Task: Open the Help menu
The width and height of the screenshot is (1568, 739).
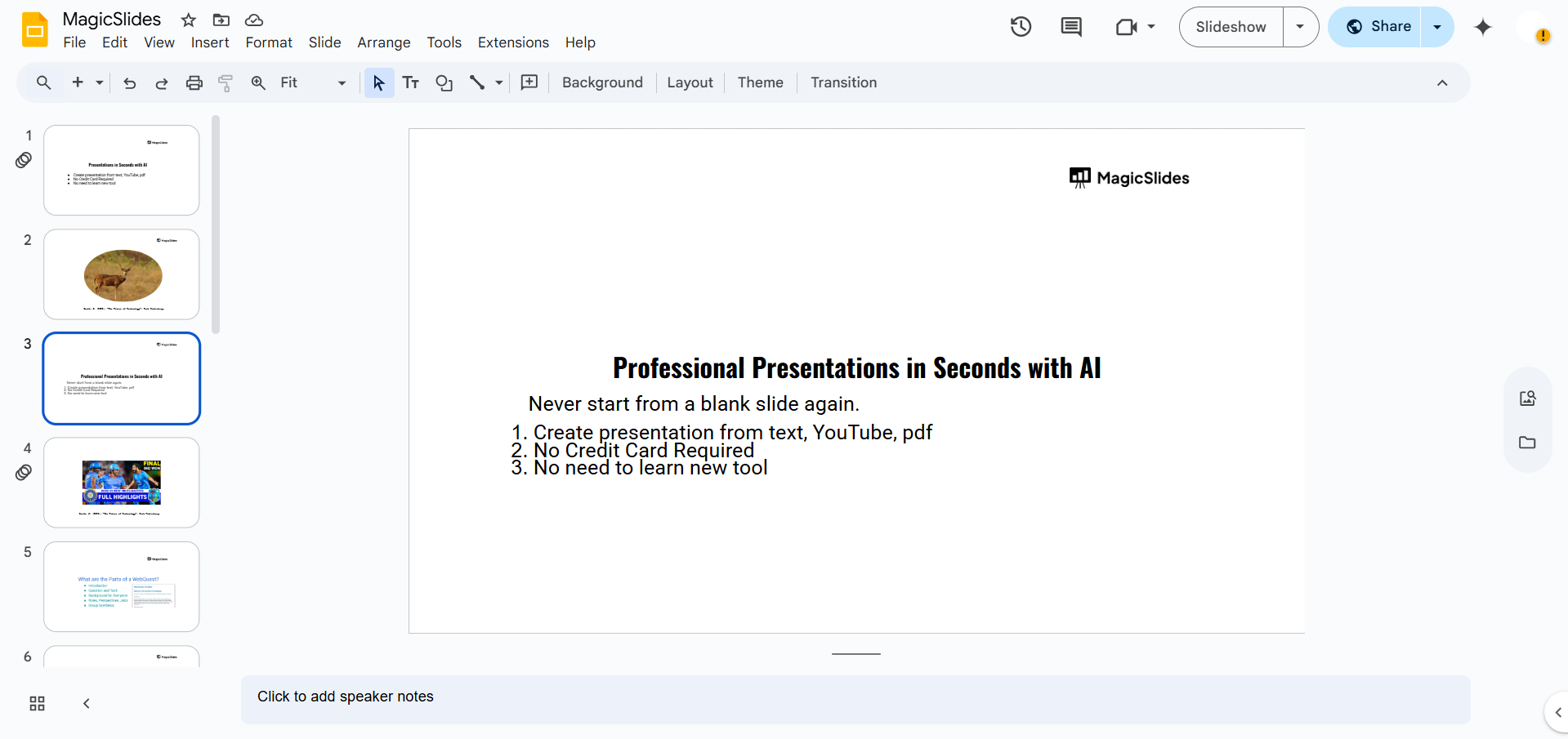Action: click(x=580, y=42)
